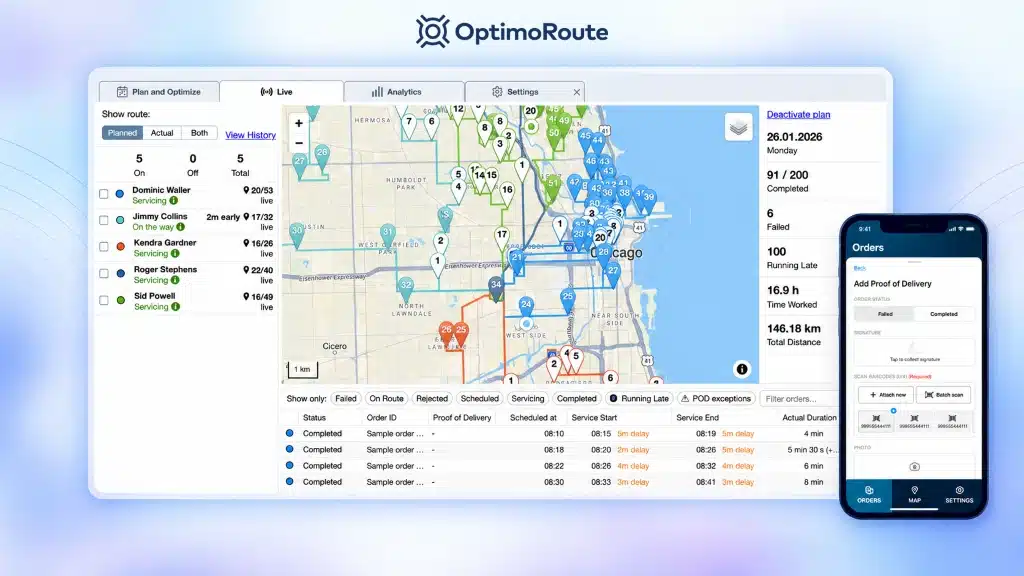This screenshot has width=1024, height=576.
Task: Select the order row scheduled at 08:30
Action: click(562, 482)
